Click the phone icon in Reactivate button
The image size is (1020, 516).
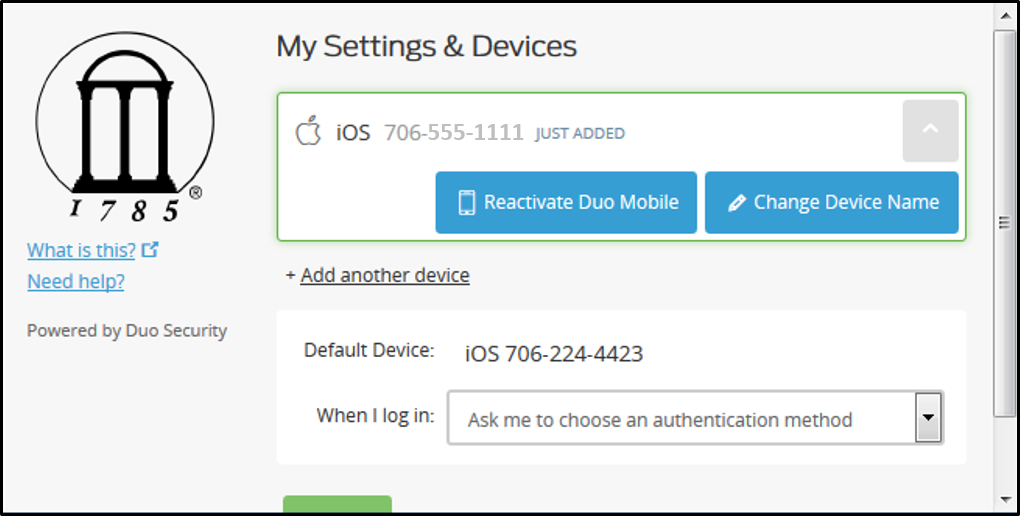(x=466, y=202)
